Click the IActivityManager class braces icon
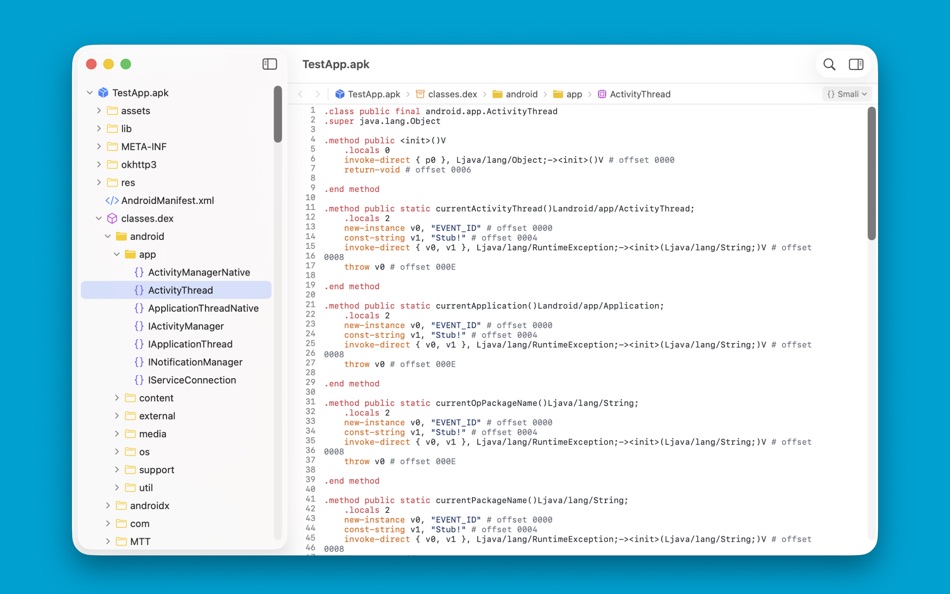The width and height of the screenshot is (950, 594). (139, 326)
